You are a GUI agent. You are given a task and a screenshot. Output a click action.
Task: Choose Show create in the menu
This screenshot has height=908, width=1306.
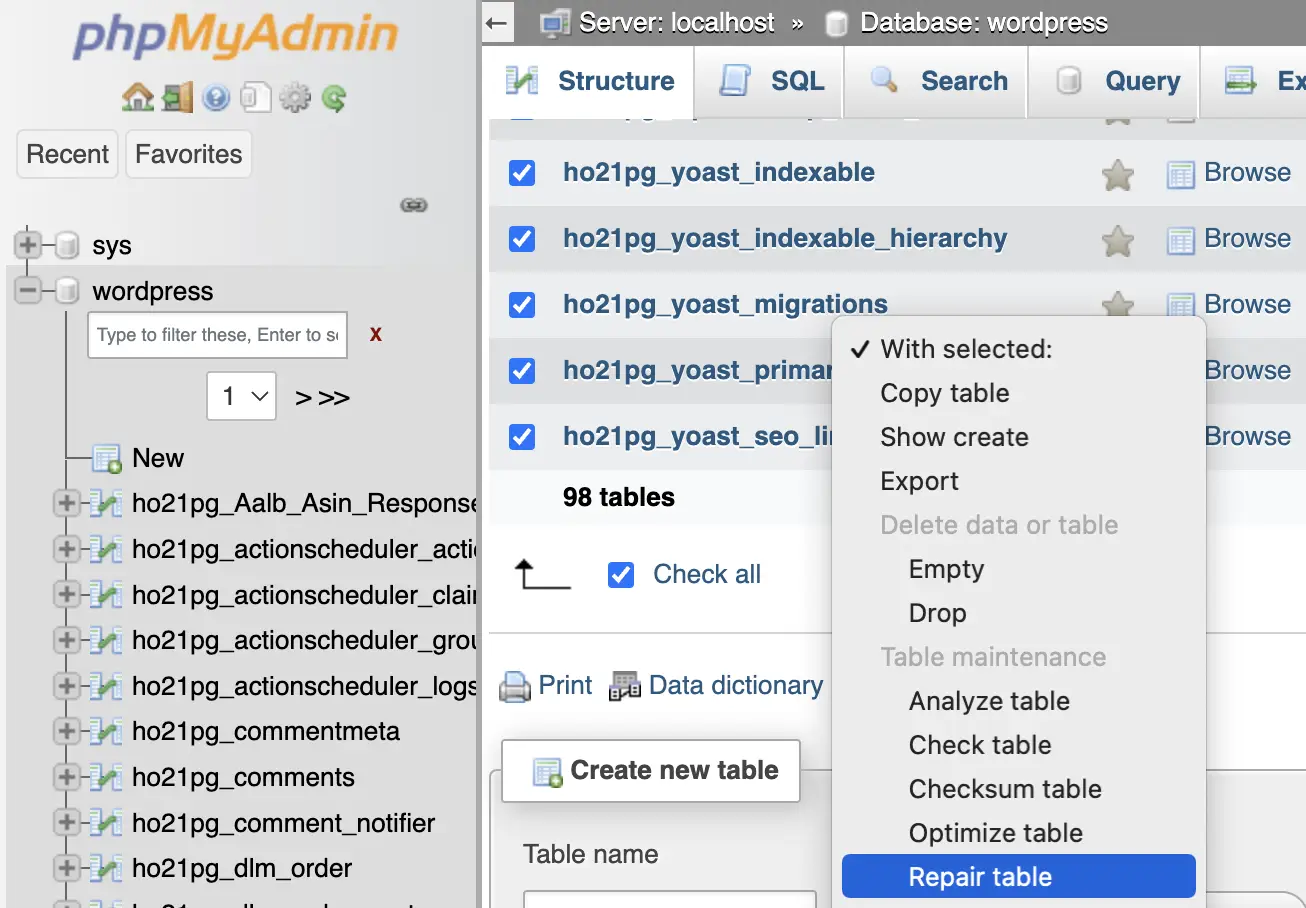(x=1019, y=437)
